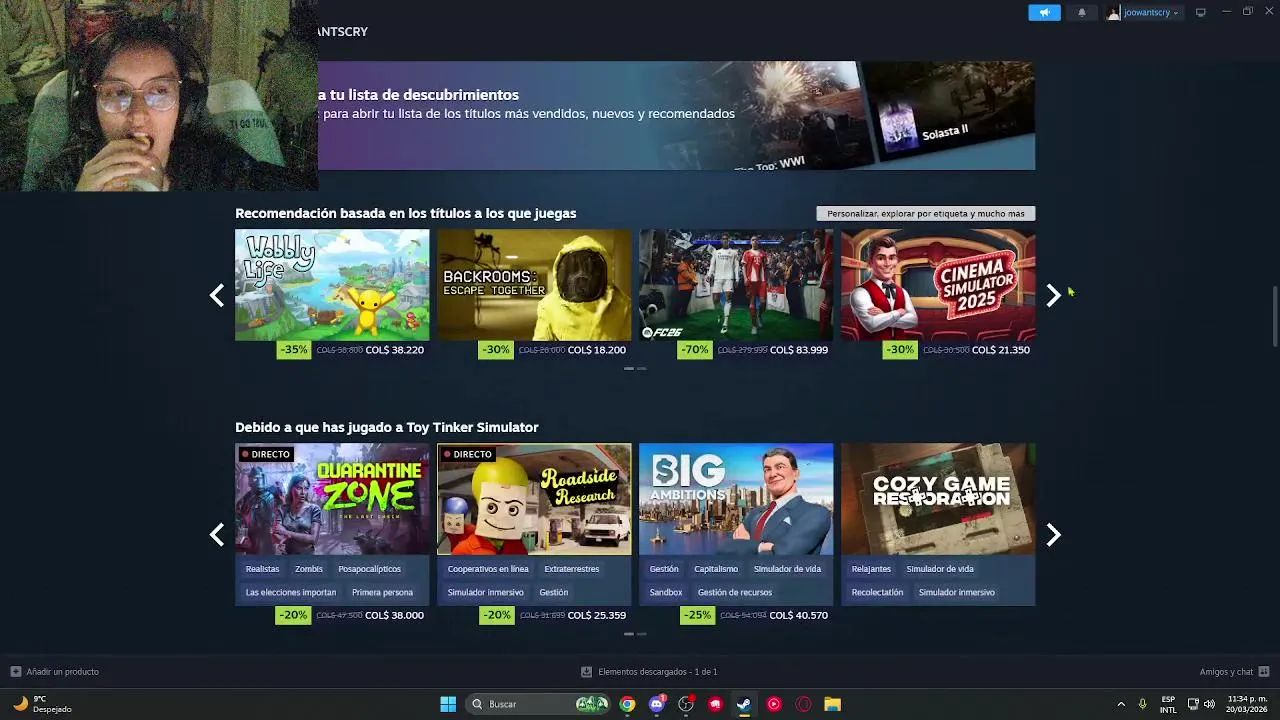The image size is (1280, 720).
Task: Click Wobbly Life price COL$ 38.220
Action: [395, 350]
